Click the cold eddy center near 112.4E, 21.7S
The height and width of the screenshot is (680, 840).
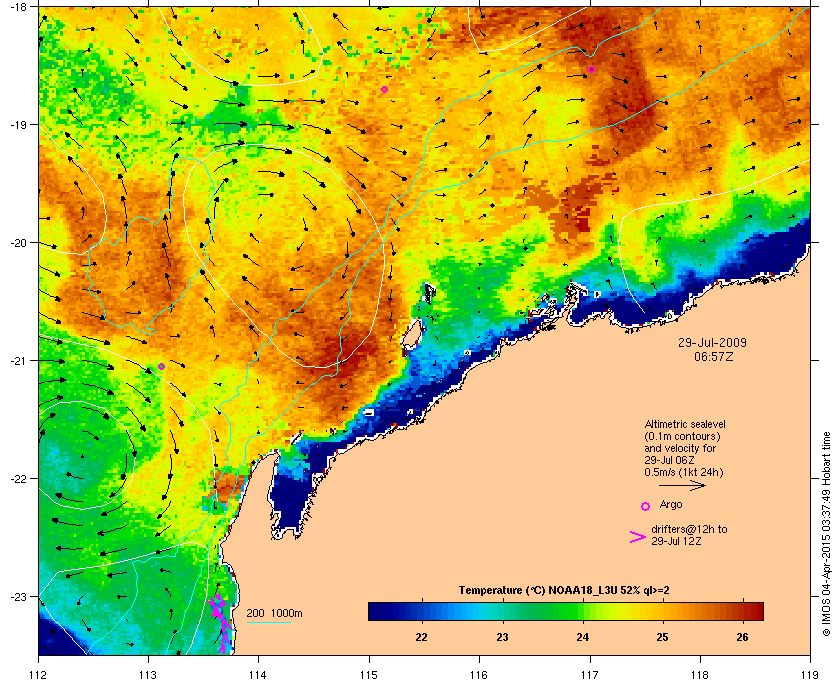coord(82,455)
